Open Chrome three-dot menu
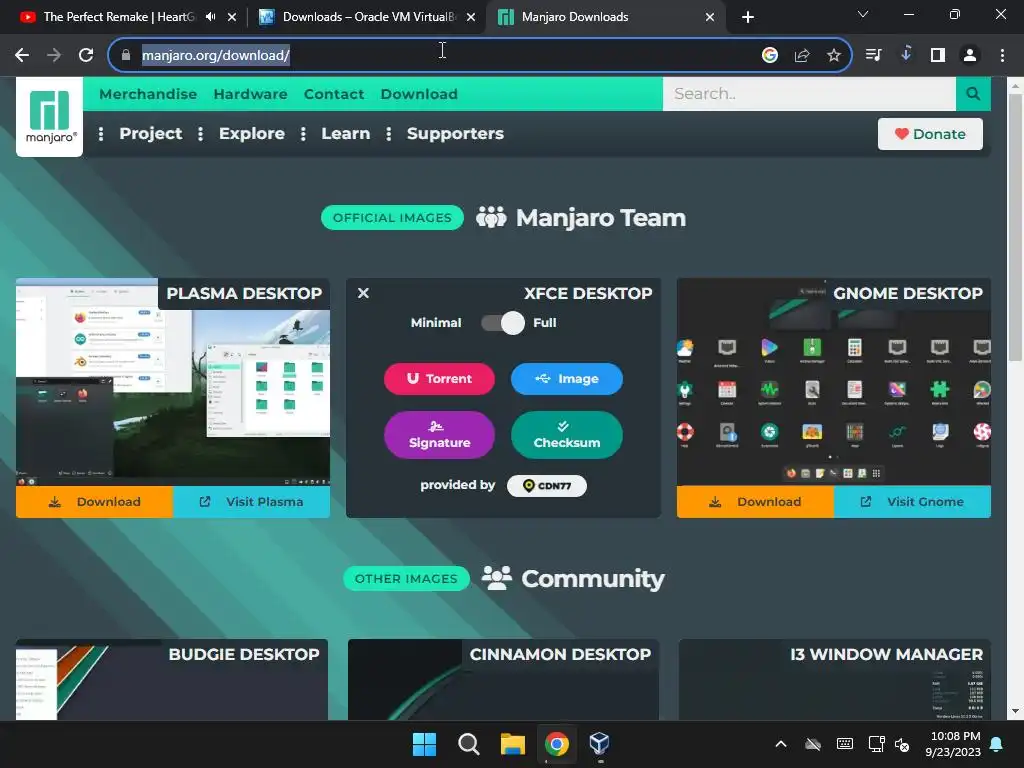 (1002, 55)
